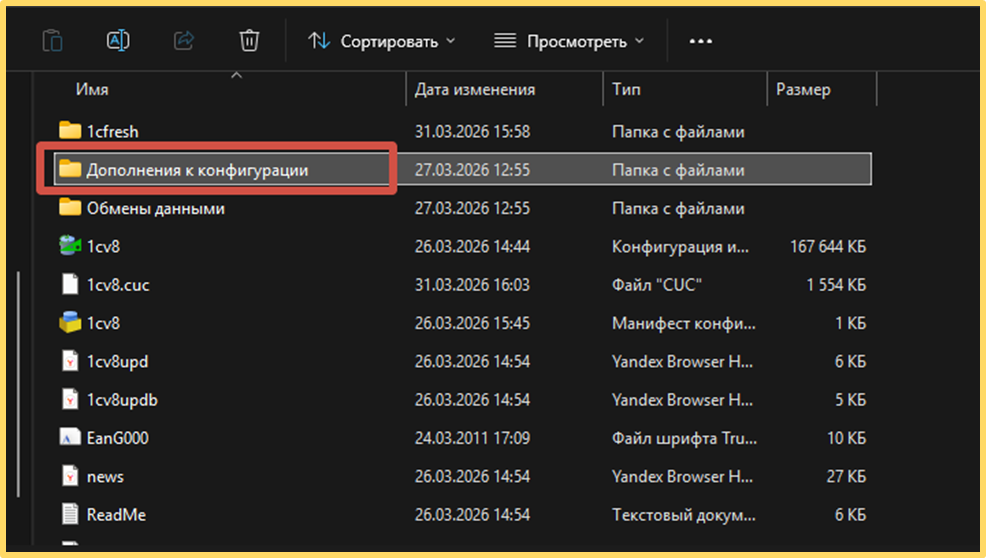This screenshot has width=986, height=558.
Task: Select the 1cv8 configuration file icon
Action: [70, 246]
